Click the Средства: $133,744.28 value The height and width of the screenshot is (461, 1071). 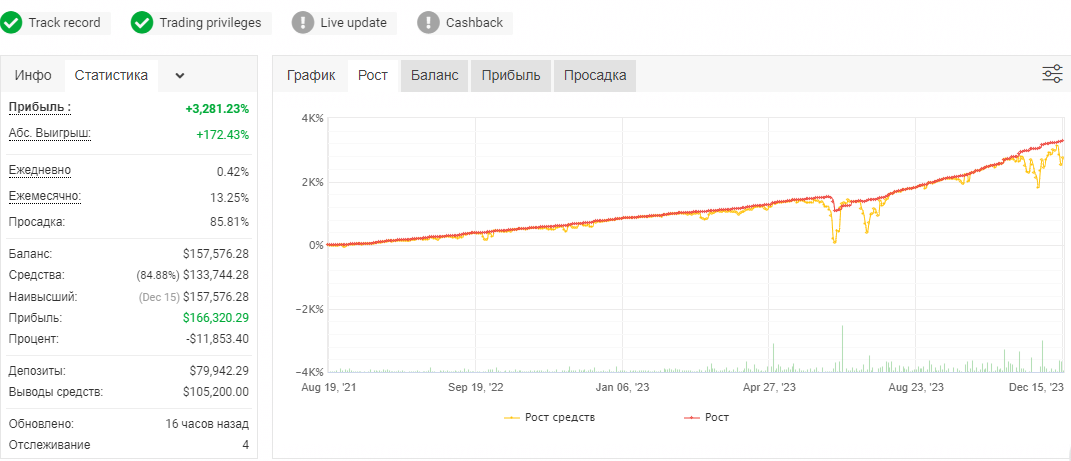coord(216,275)
